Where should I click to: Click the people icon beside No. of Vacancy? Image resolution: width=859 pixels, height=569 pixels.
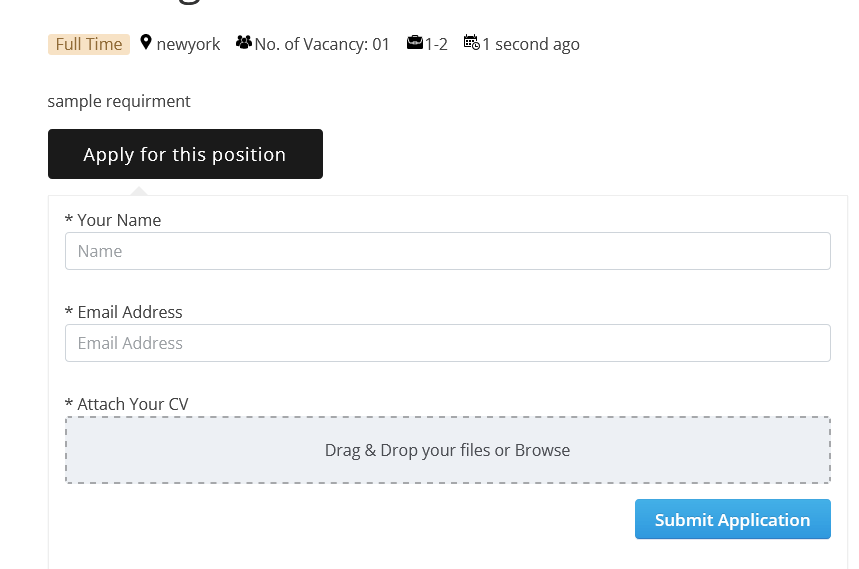point(244,42)
